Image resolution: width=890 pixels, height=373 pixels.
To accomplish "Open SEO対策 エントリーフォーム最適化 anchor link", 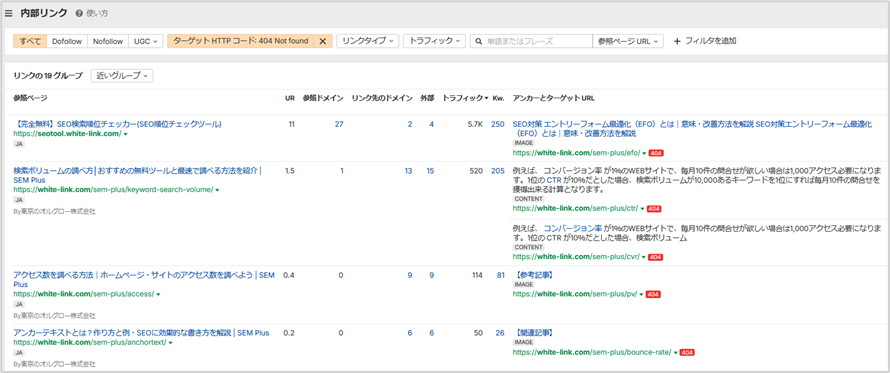I will pos(692,129).
